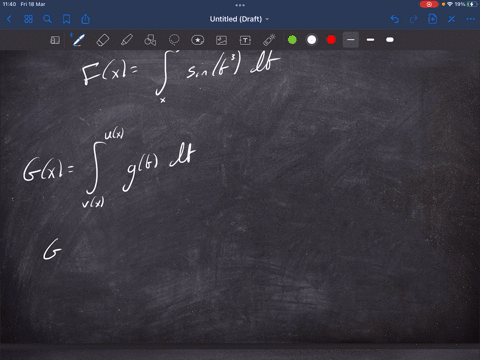Add a new page
This screenshot has width=480, height=360.
pyautogui.click(x=432, y=19)
